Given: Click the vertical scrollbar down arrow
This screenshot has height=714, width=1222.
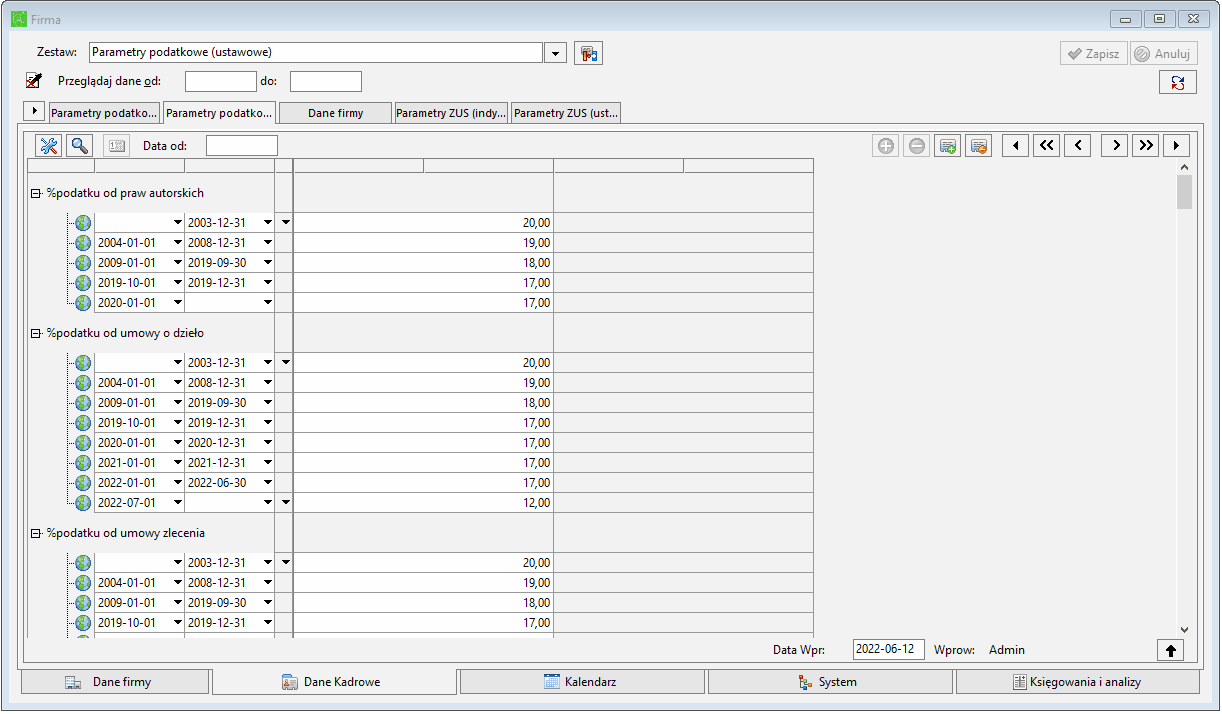Looking at the screenshot, I should click(x=1185, y=630).
